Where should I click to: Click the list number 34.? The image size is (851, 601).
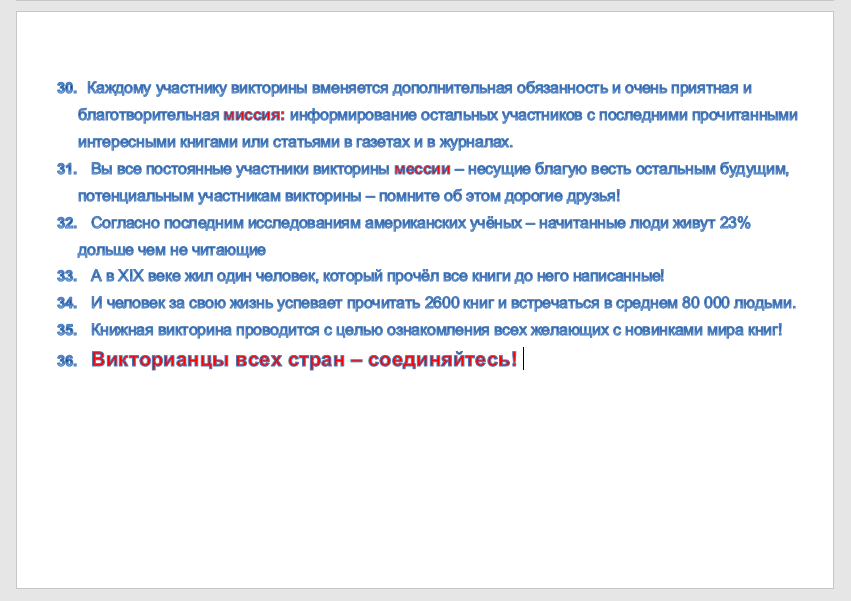(67, 302)
